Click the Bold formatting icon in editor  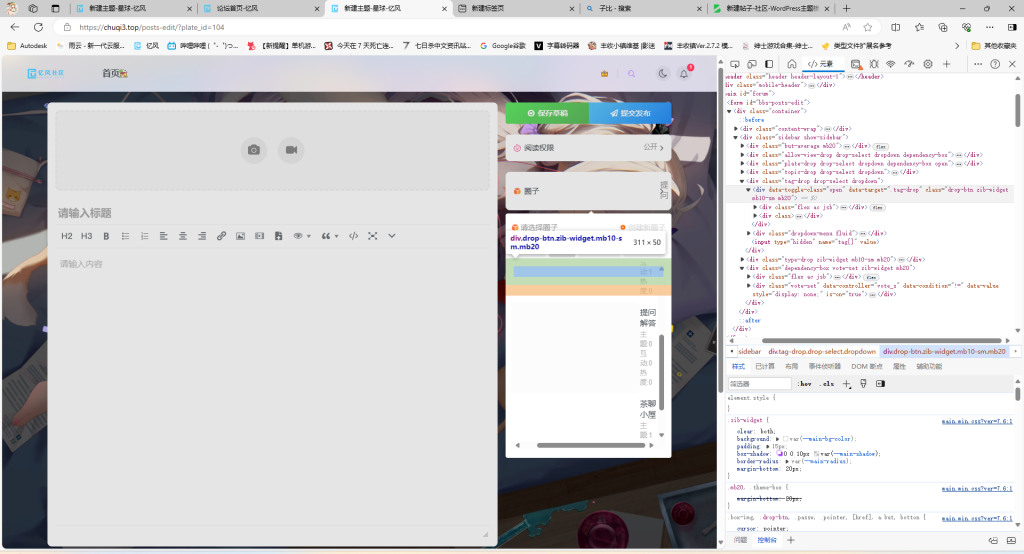pos(107,236)
